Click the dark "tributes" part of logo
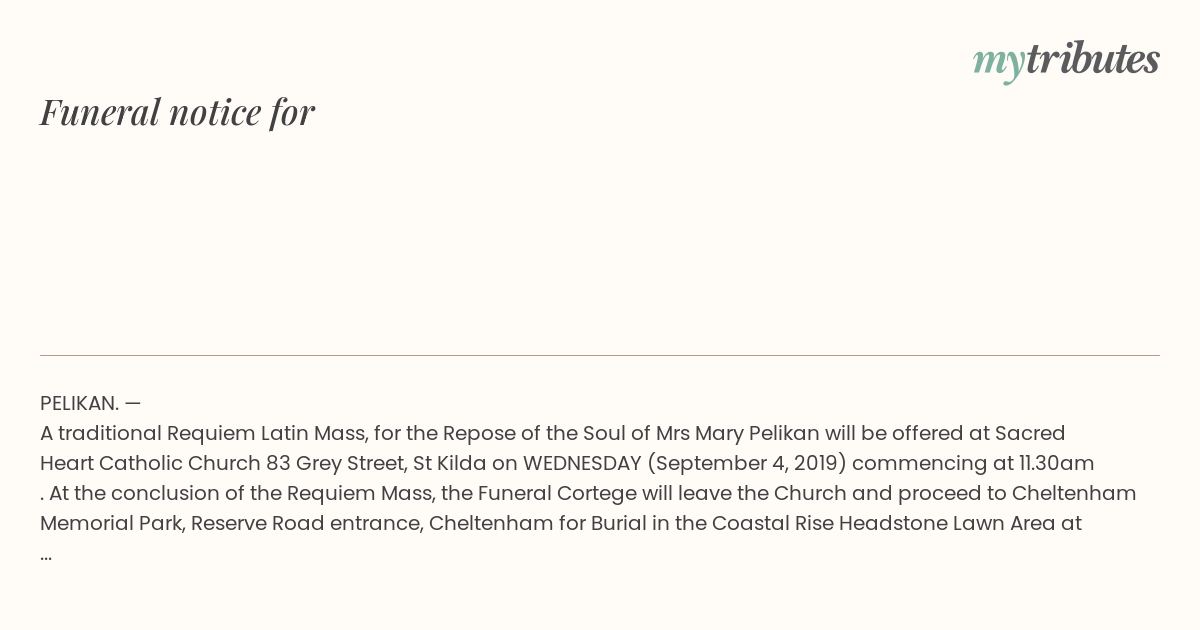This screenshot has height=630, width=1200. [x=1092, y=59]
